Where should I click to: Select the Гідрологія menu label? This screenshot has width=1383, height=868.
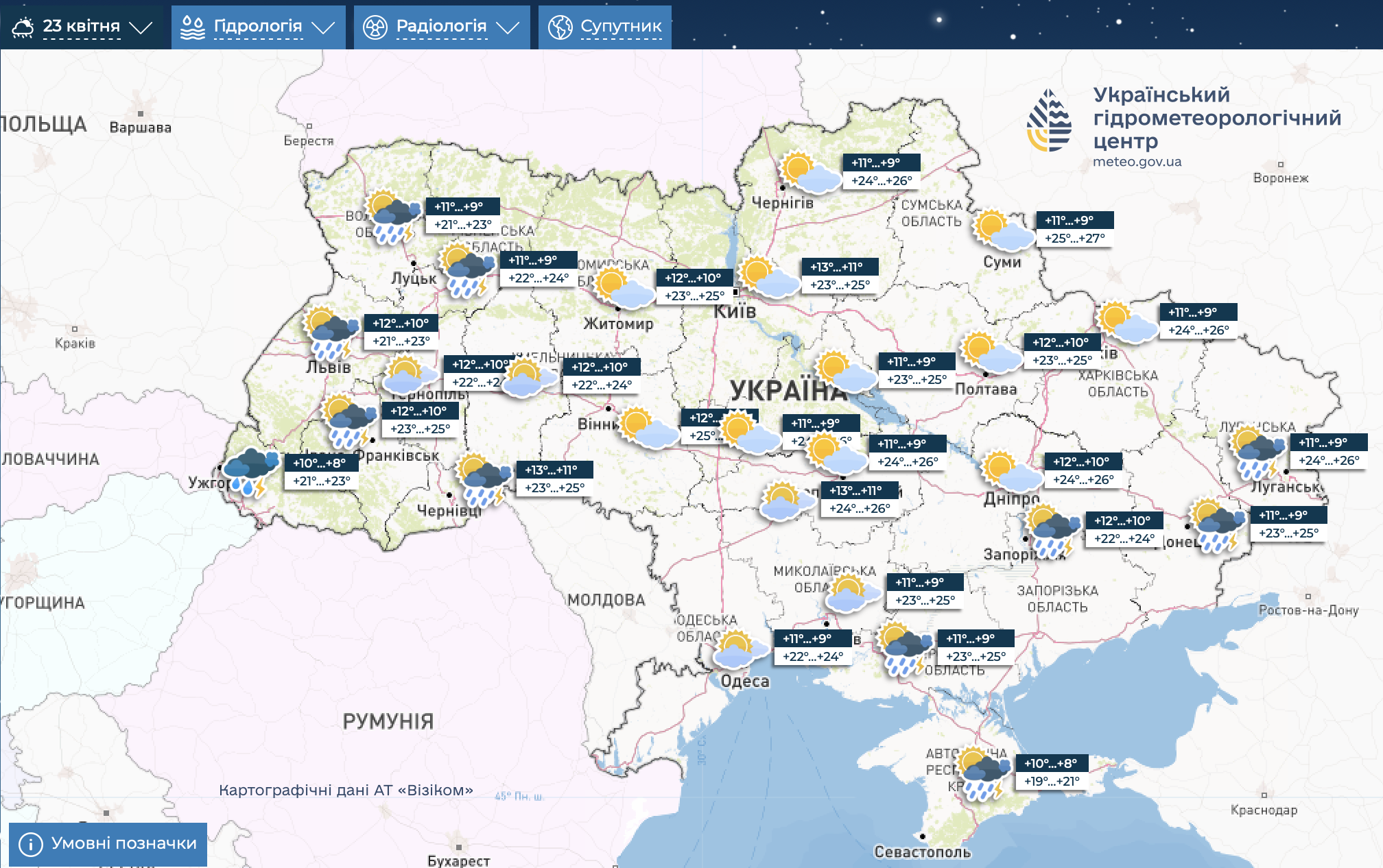point(257,26)
